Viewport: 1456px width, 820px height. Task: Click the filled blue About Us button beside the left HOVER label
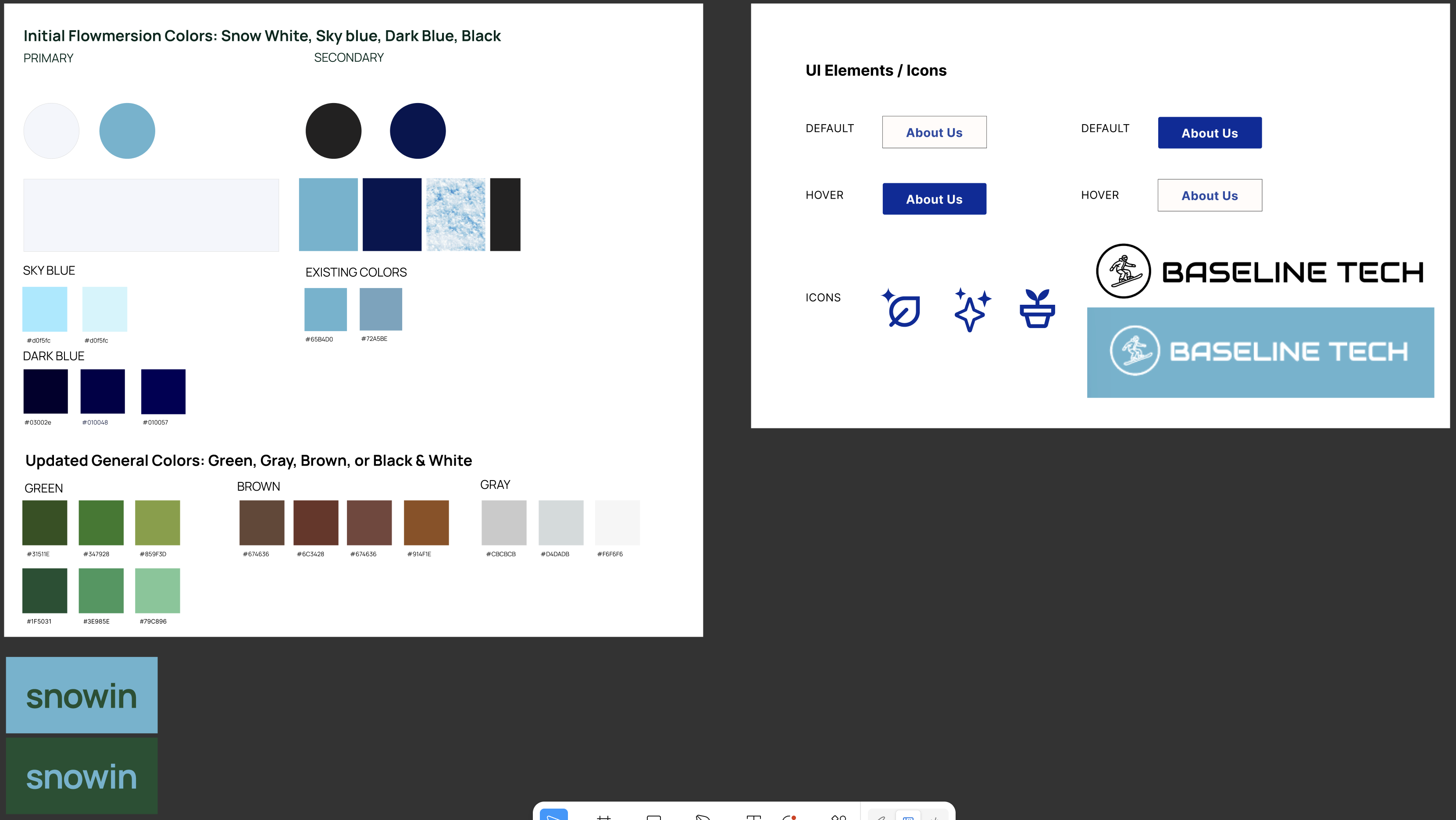point(934,199)
